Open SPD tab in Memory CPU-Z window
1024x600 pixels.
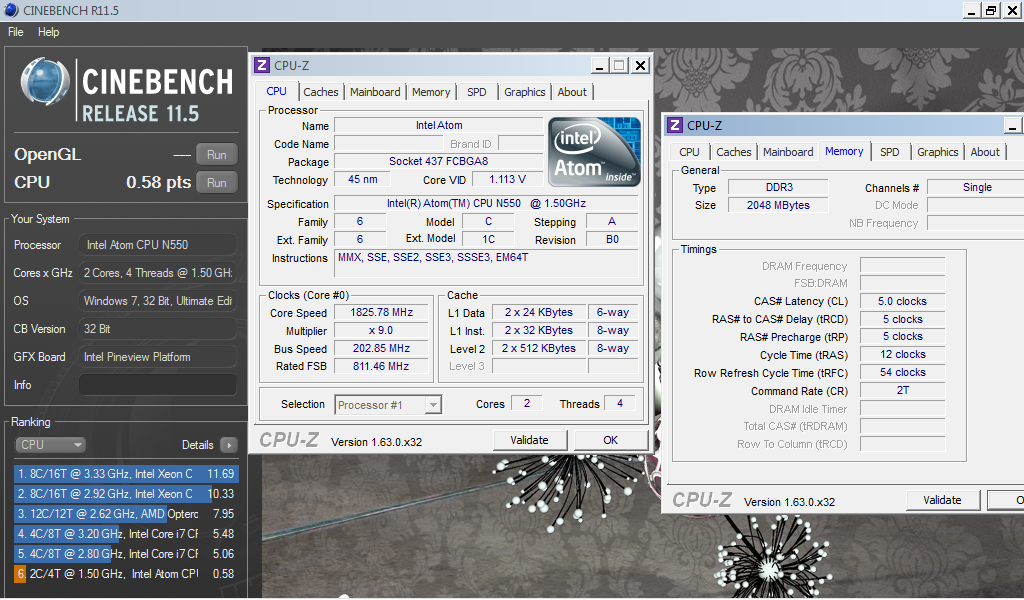click(x=889, y=152)
